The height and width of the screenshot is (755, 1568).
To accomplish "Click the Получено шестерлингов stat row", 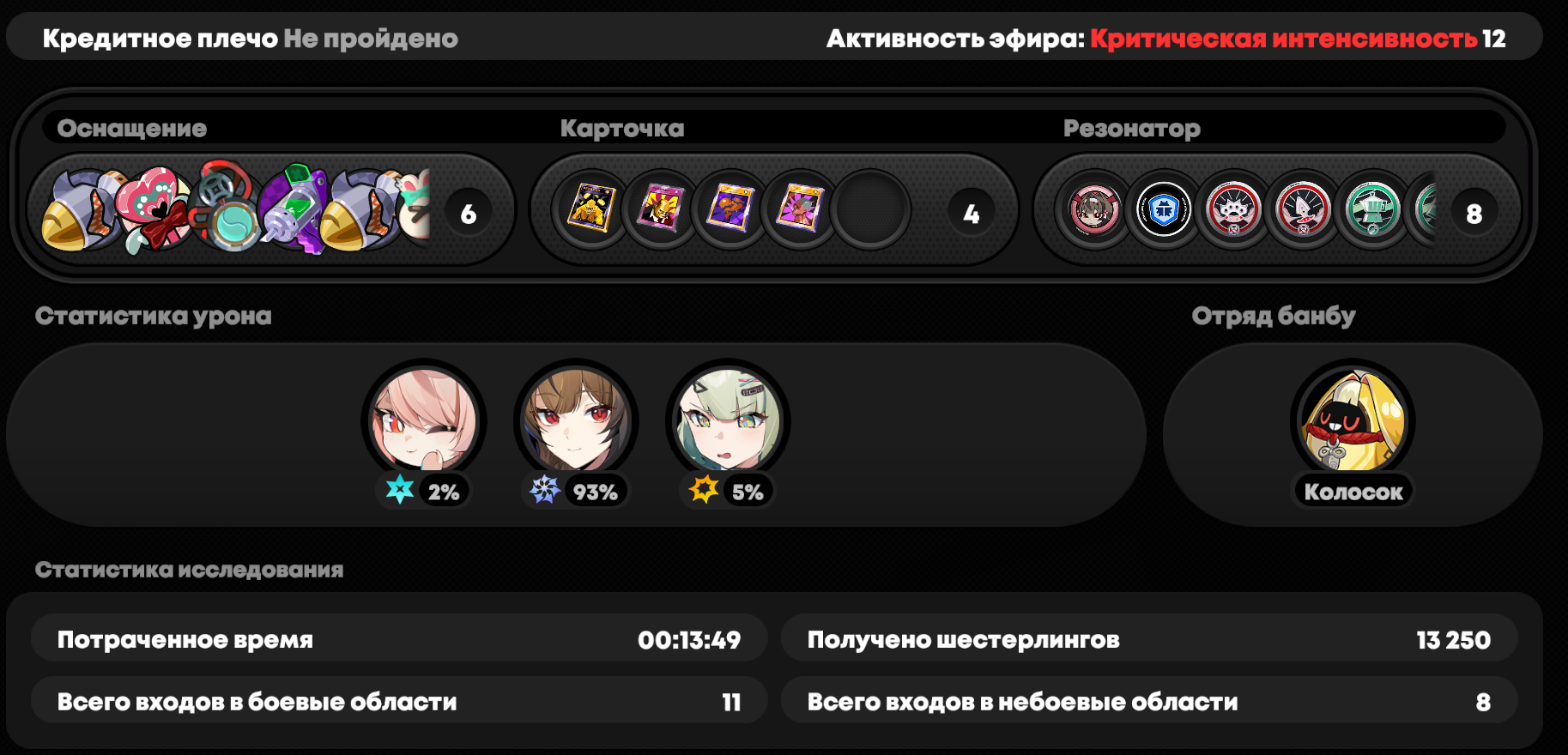I will pyautogui.click(x=1149, y=639).
